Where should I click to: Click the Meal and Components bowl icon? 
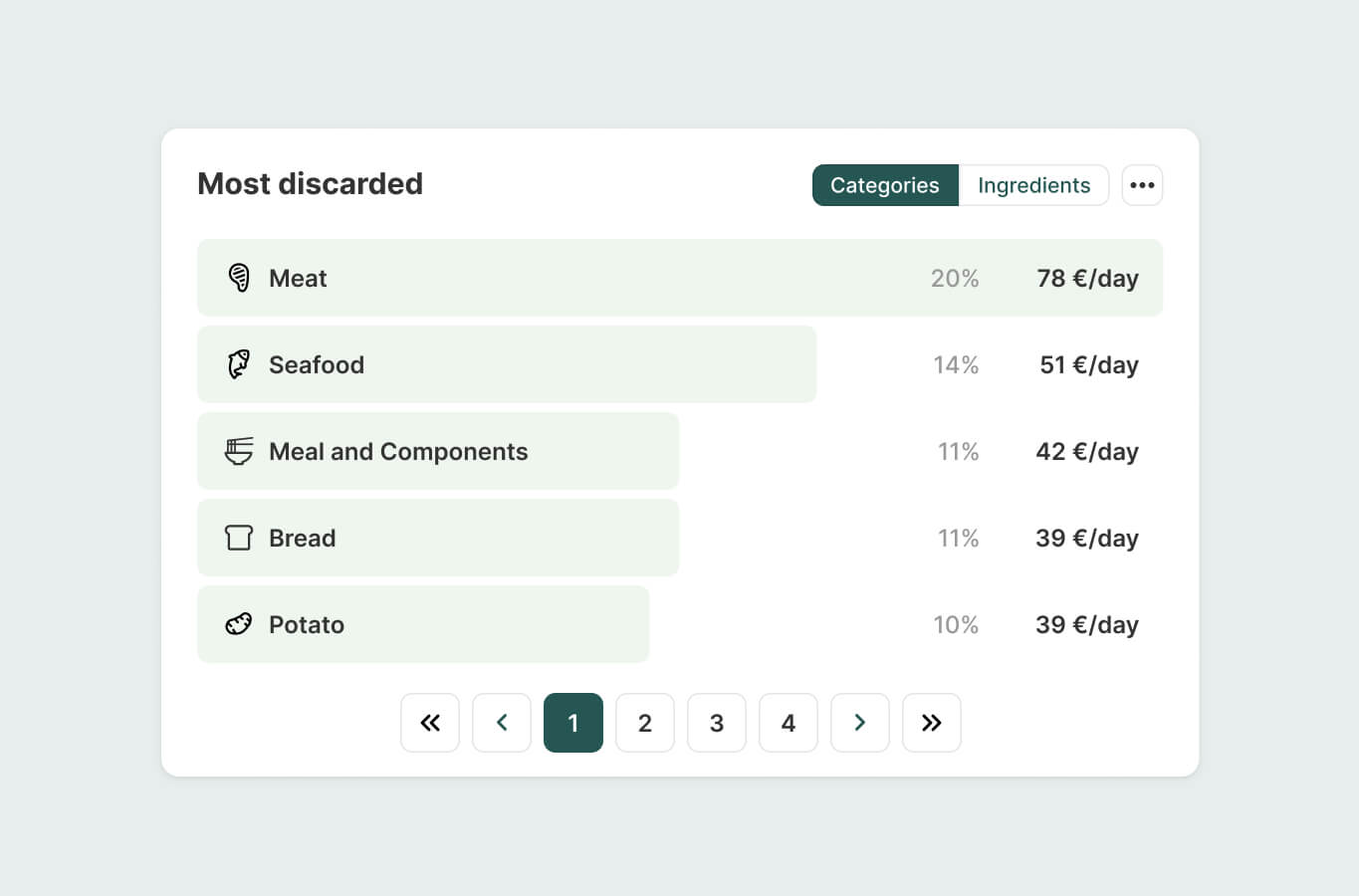pos(239,451)
